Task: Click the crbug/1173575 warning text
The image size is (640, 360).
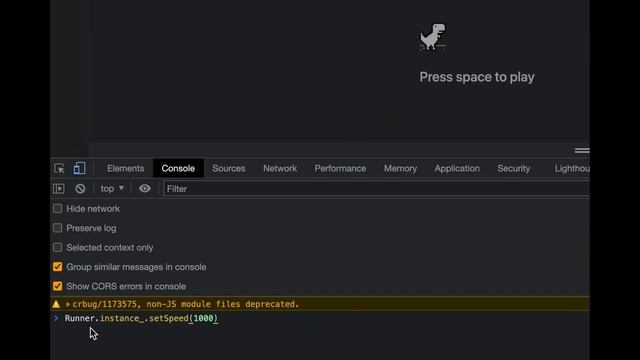Action: coord(186,304)
